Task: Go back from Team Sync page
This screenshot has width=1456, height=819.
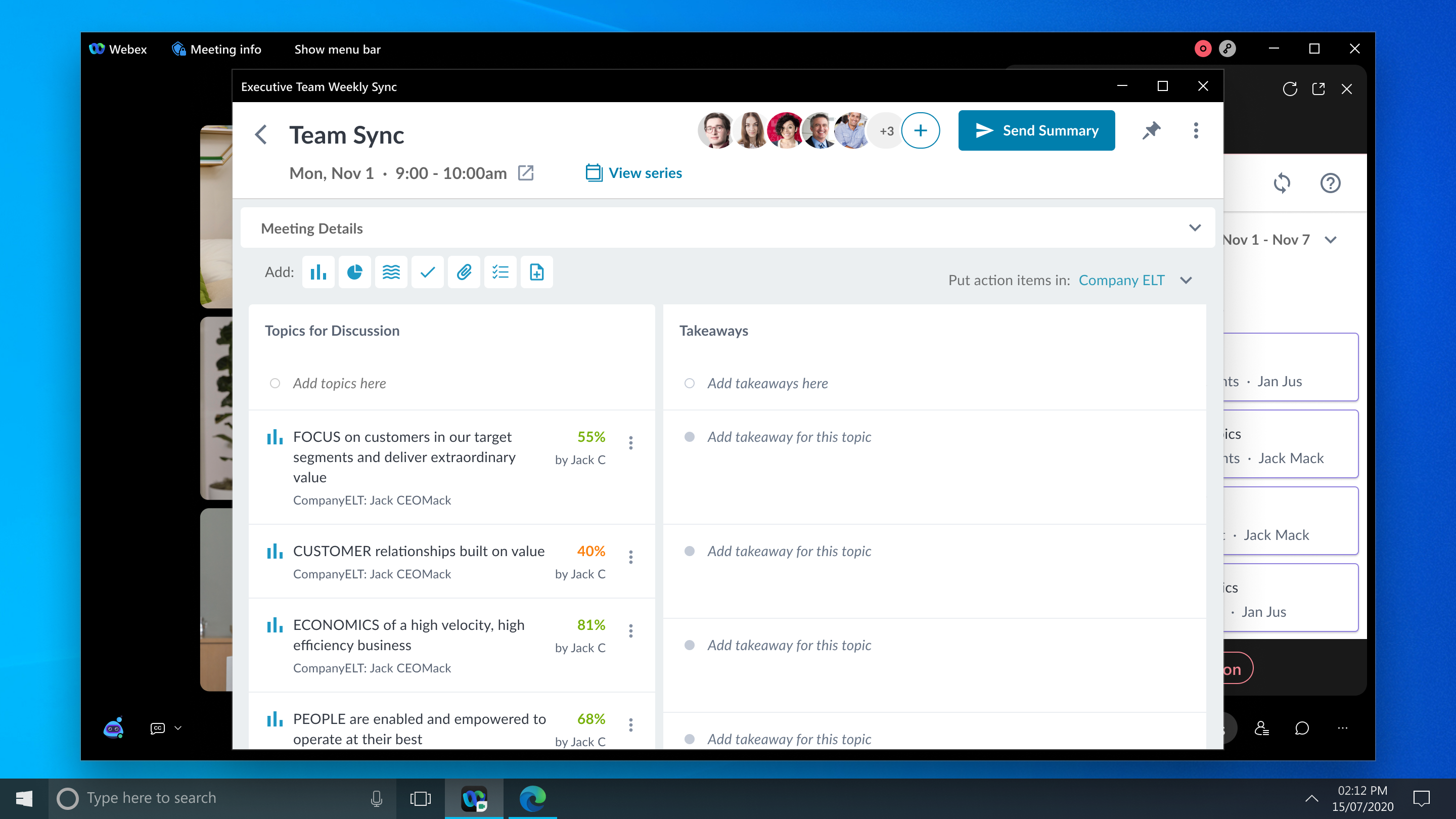Action: pyautogui.click(x=260, y=134)
